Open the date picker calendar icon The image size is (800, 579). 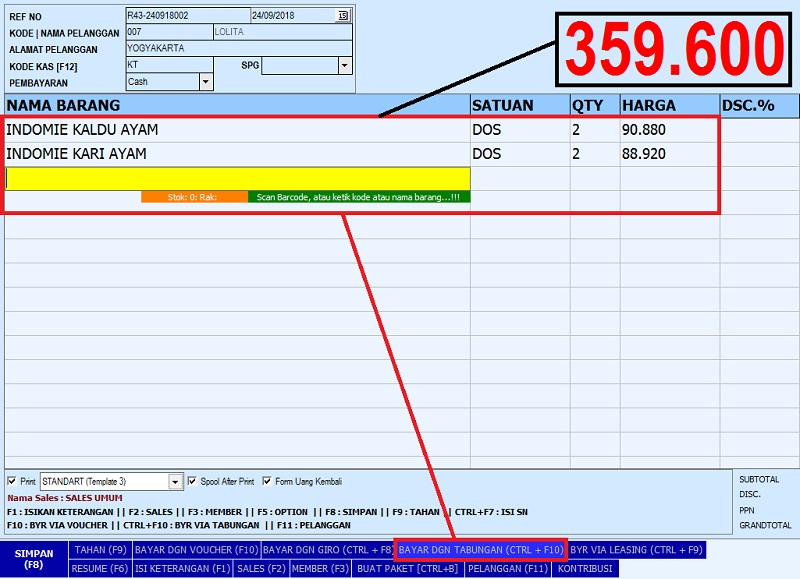point(343,16)
